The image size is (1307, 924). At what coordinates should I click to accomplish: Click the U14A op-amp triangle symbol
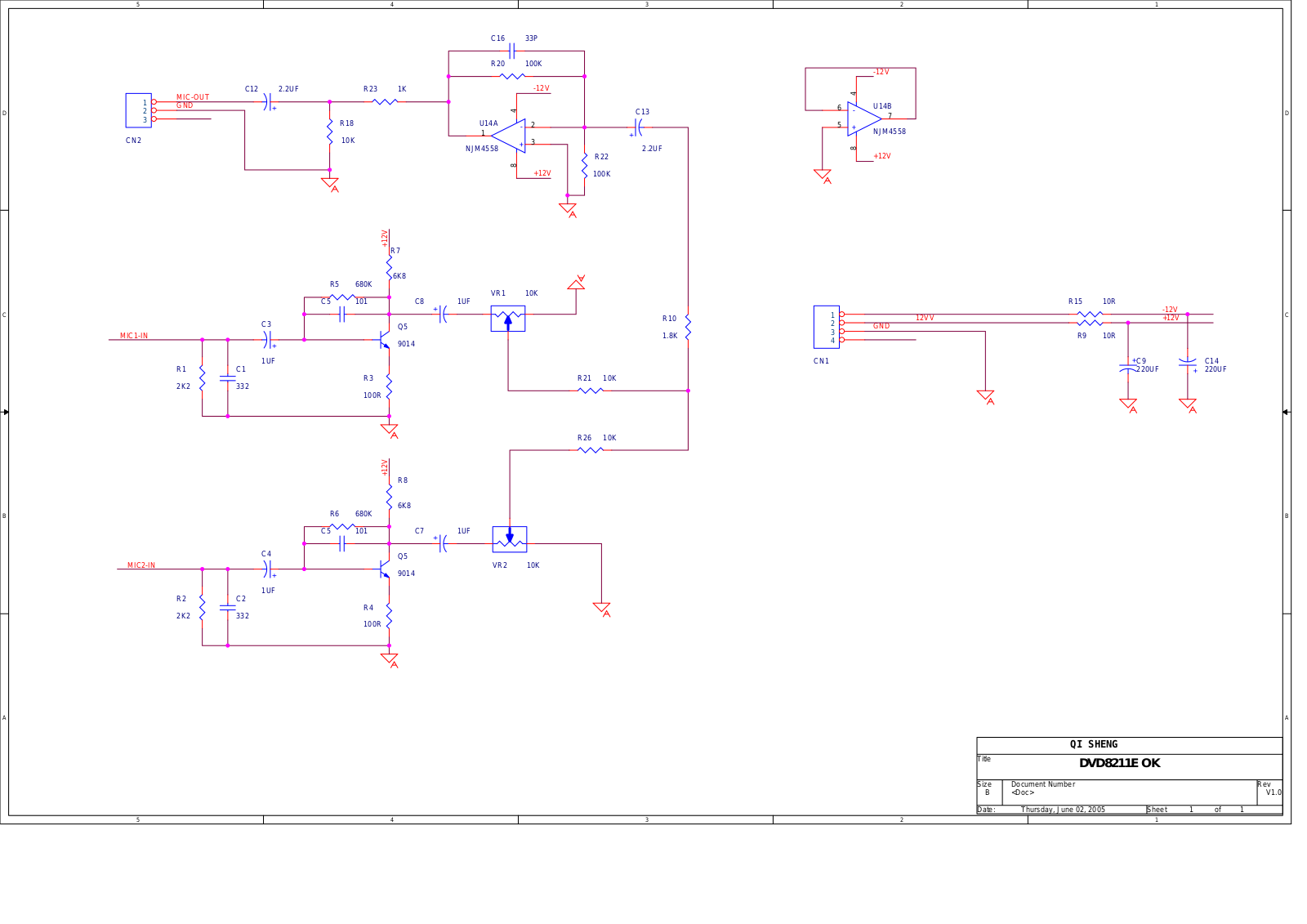pos(508,136)
